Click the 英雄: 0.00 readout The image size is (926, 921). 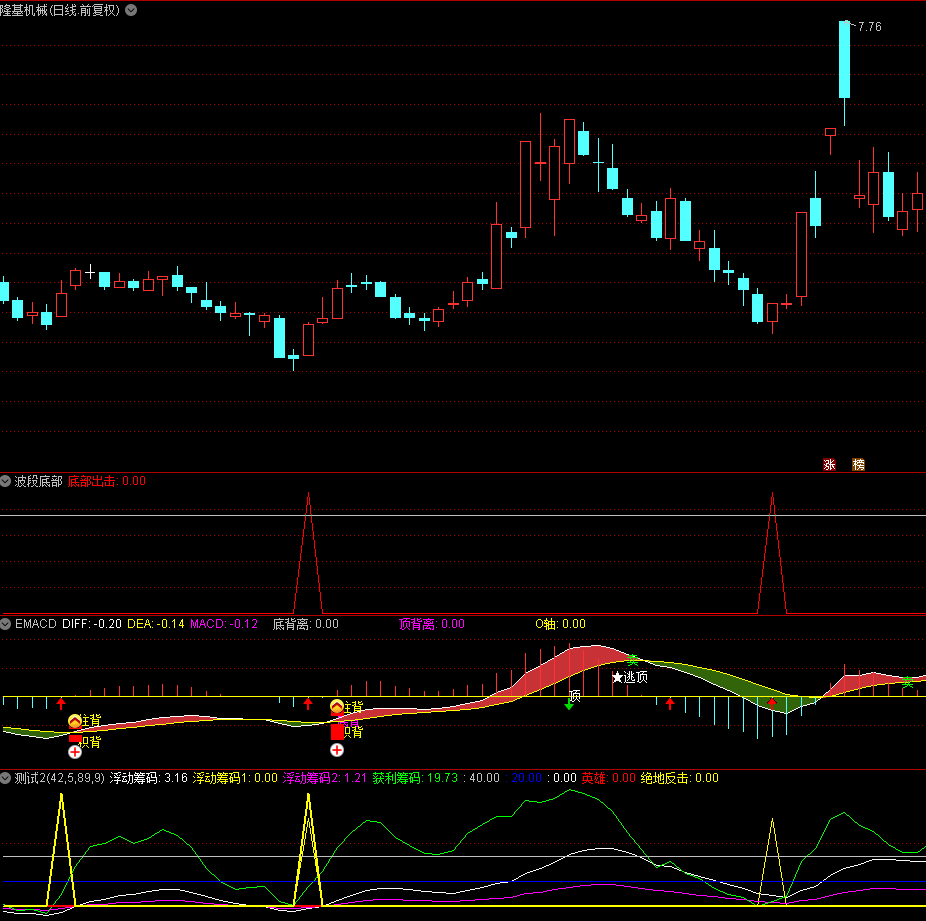click(x=608, y=778)
